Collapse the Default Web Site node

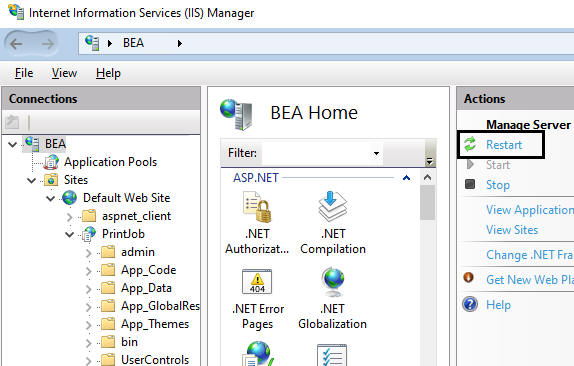(x=51, y=198)
